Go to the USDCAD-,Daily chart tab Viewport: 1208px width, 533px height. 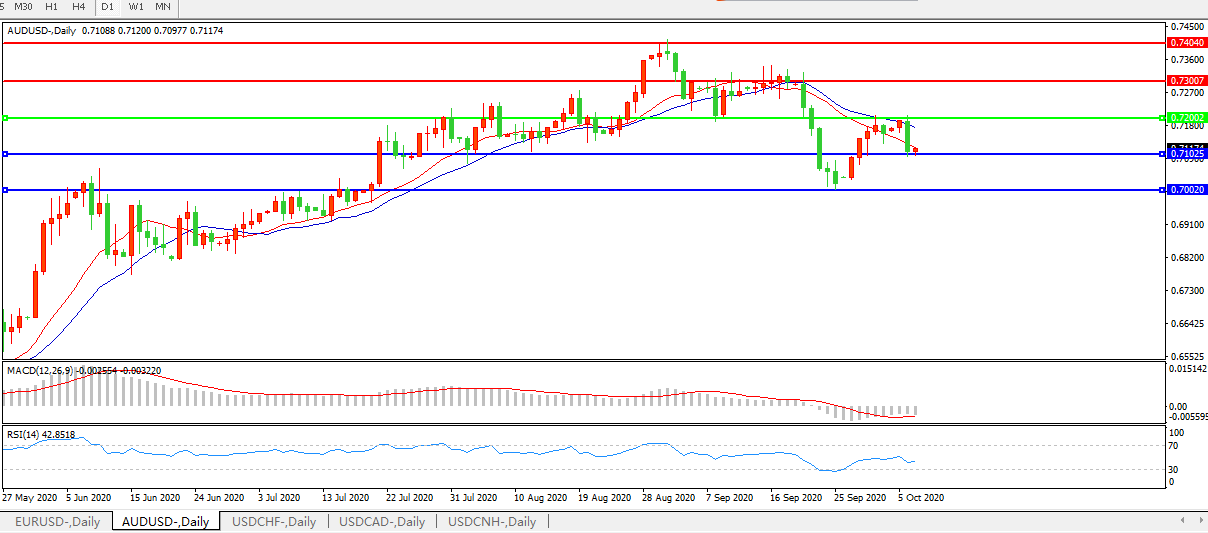coord(382,521)
